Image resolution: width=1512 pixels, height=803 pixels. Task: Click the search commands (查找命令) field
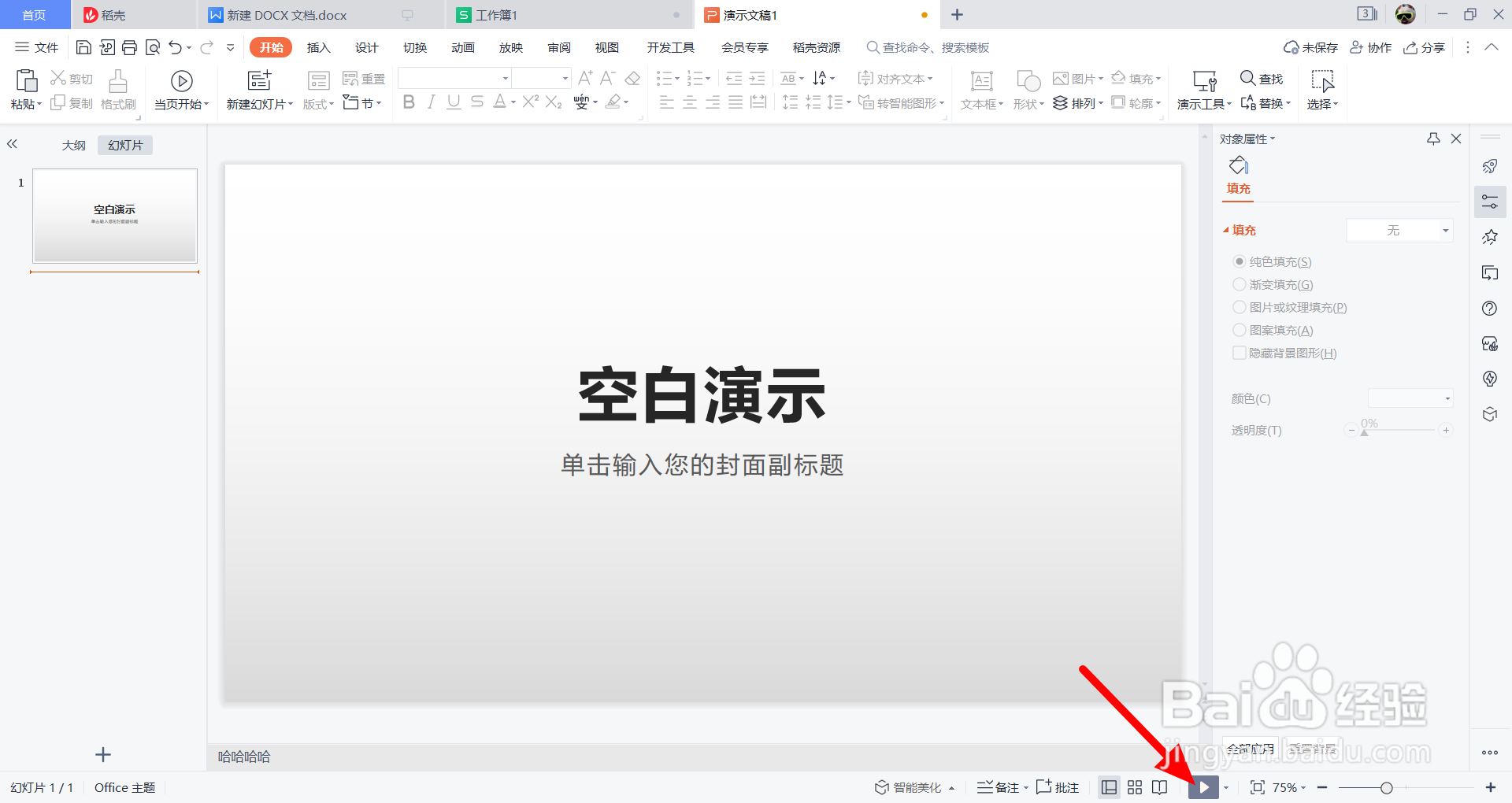[928, 47]
